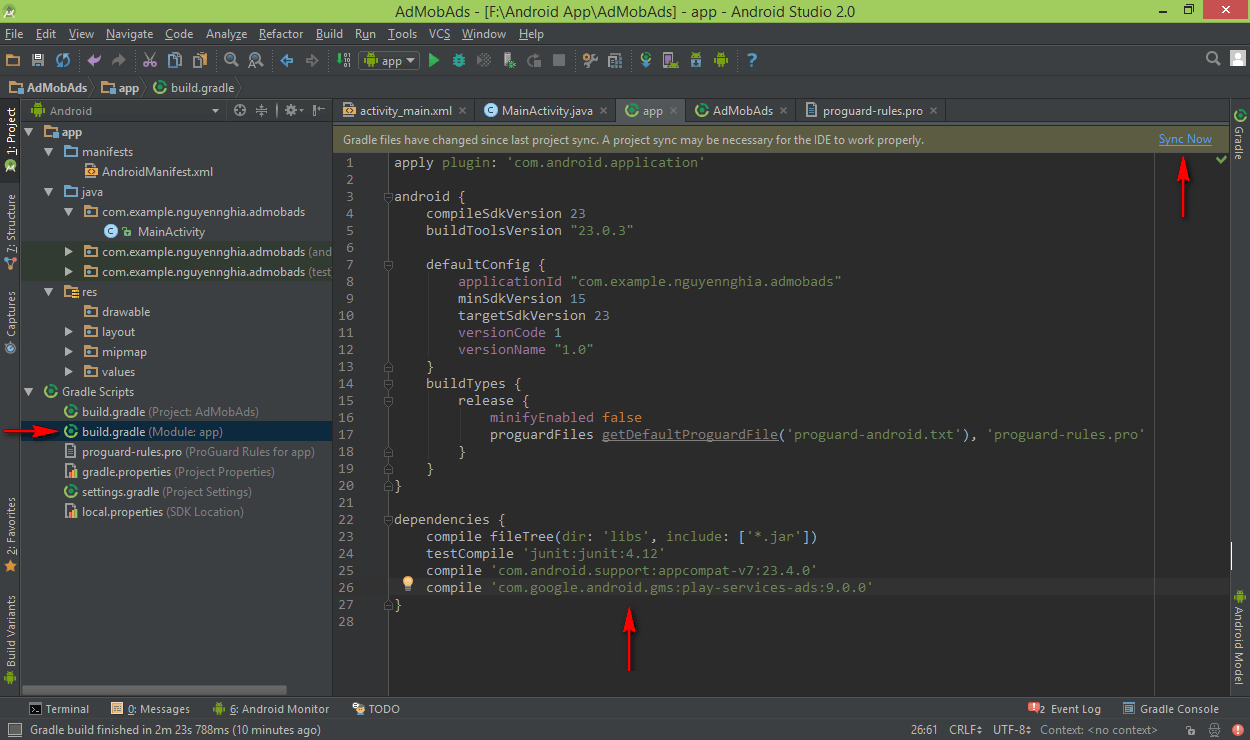Image resolution: width=1250 pixels, height=740 pixels.
Task: Open the VCS menu
Action: pos(439,34)
